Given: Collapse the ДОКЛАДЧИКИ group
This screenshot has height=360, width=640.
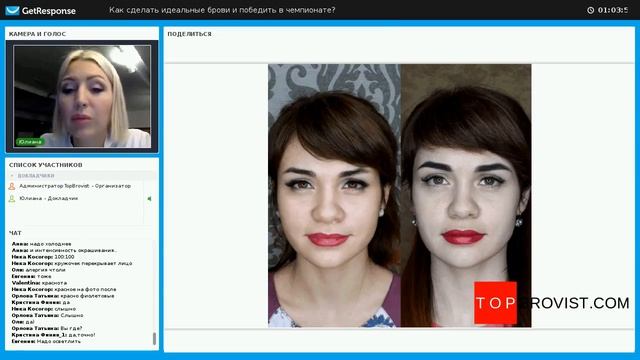Looking at the screenshot, I should (x=12, y=176).
